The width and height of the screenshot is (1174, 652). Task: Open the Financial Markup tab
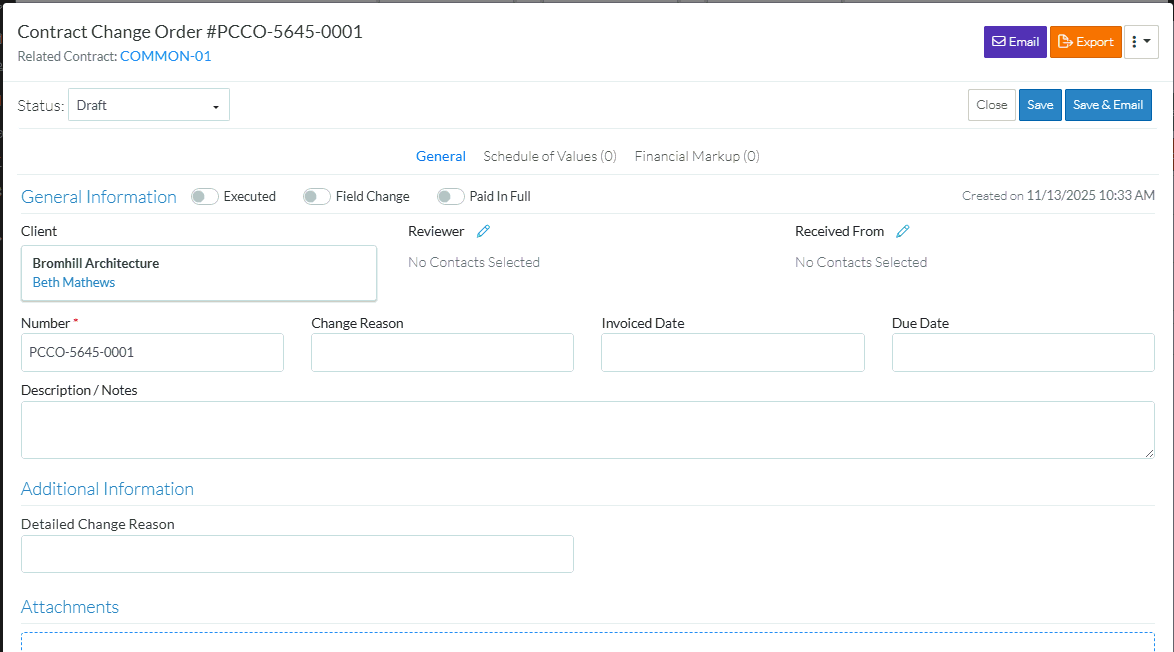(696, 156)
